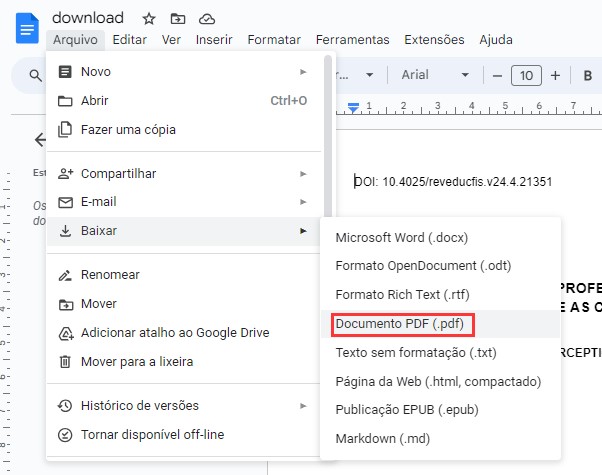Select Mover para a lixeira
This screenshot has height=475, width=602.
pyautogui.click(x=184, y=362)
